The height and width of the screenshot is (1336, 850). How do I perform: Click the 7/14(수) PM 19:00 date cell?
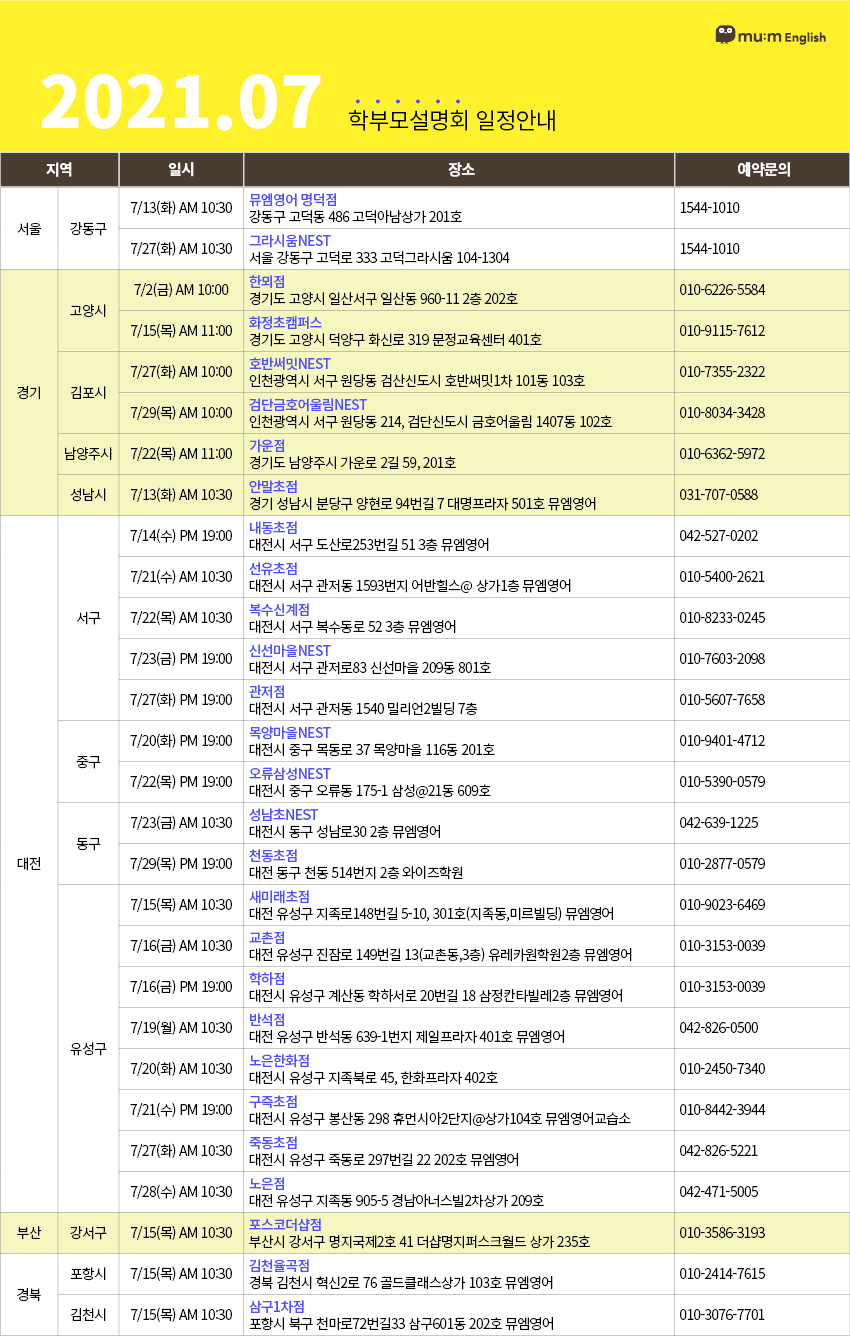tap(181, 536)
